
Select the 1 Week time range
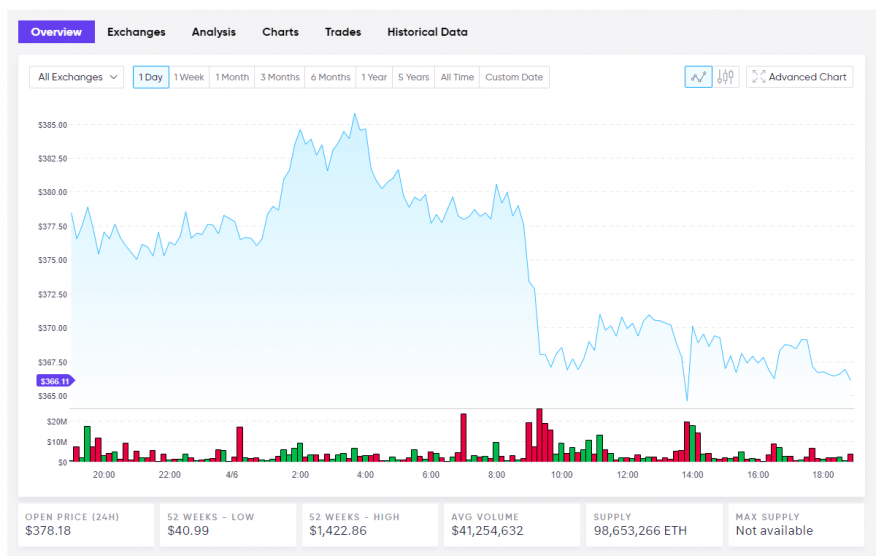(x=189, y=77)
